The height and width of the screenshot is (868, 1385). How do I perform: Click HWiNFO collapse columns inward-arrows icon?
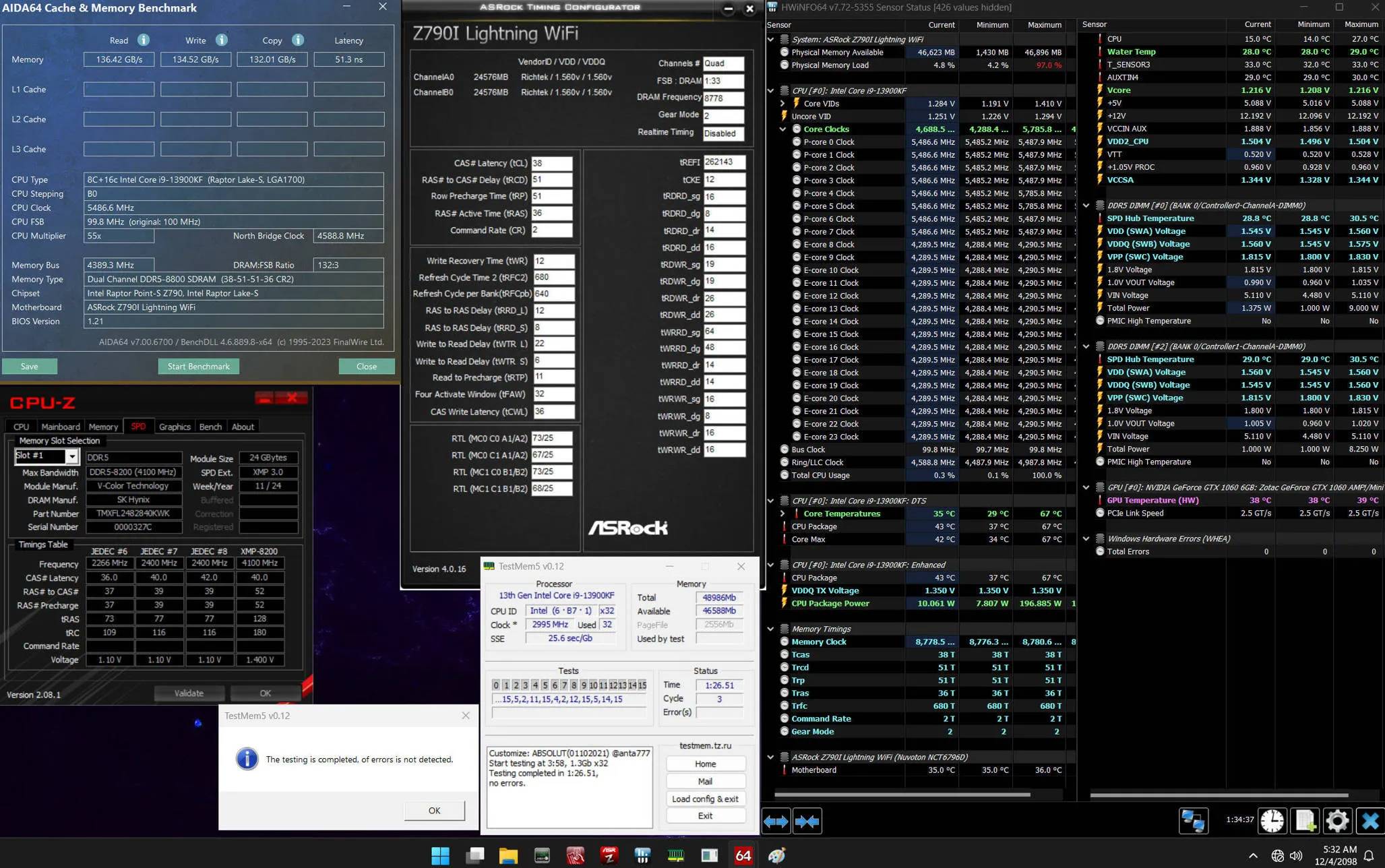tap(807, 821)
